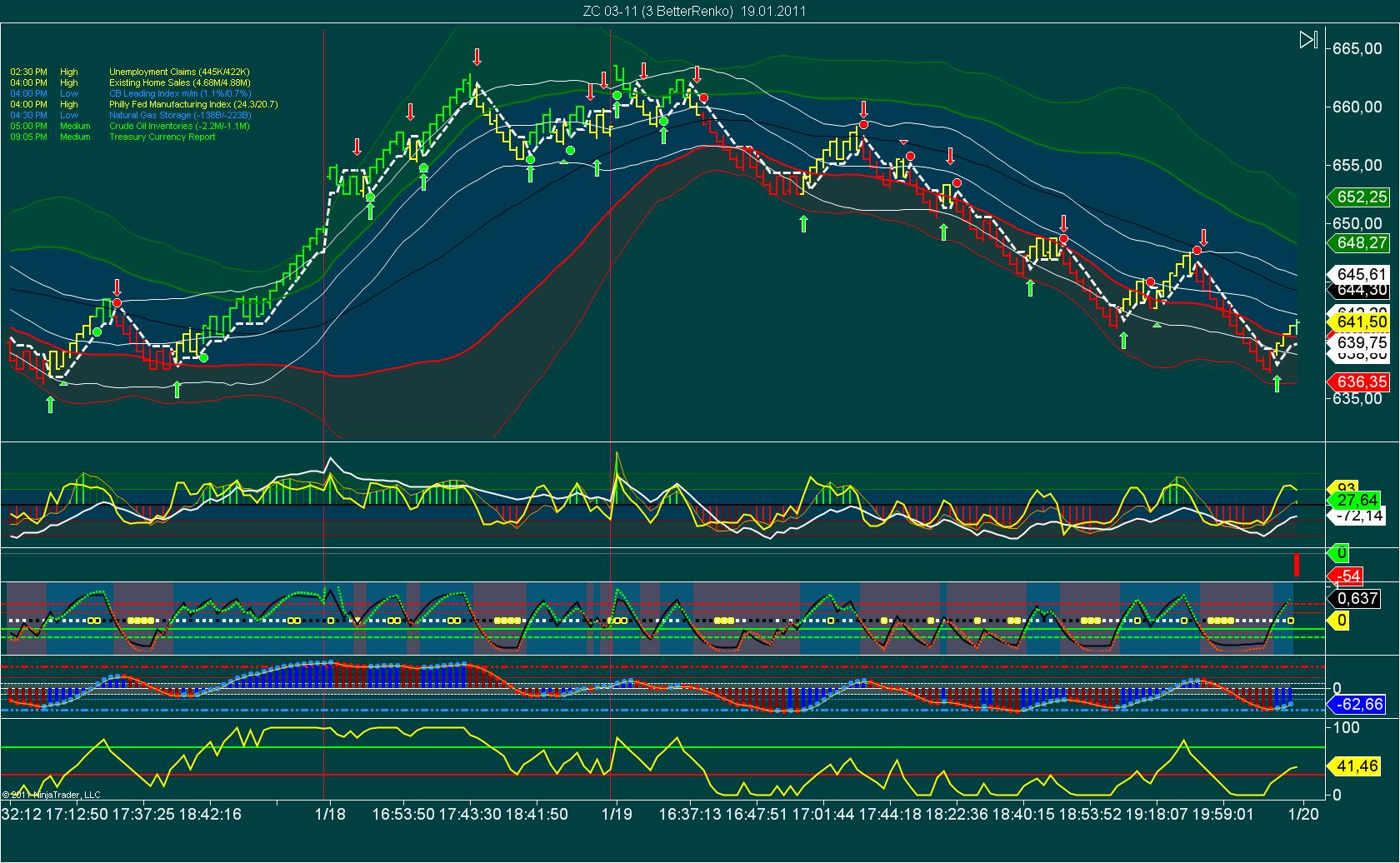The height and width of the screenshot is (863, 1400).
Task: Click the 0,637 oscillator value marker
Action: 1355,598
